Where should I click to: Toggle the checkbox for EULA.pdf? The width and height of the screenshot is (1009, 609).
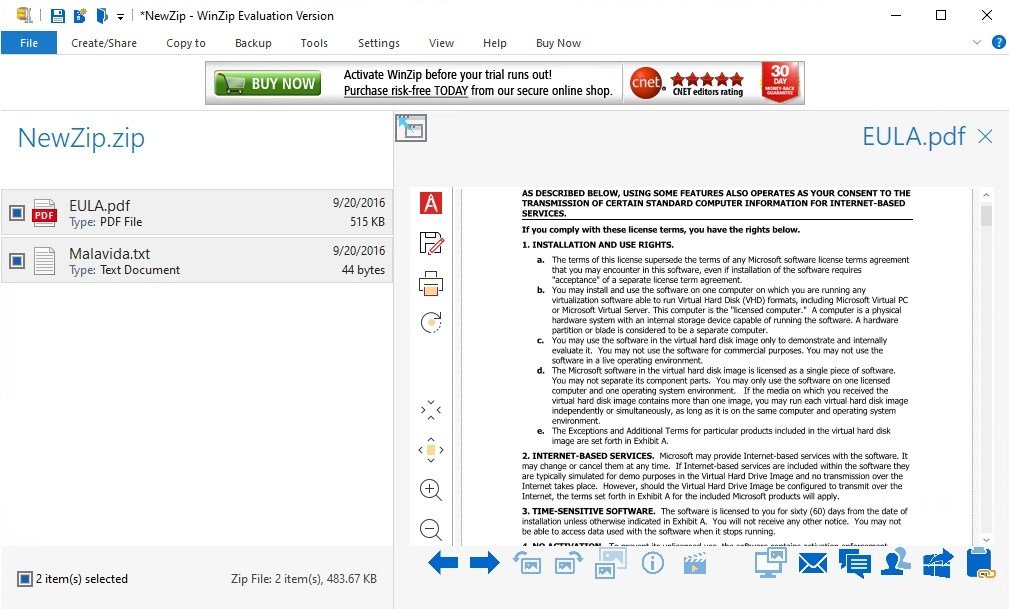[17, 212]
